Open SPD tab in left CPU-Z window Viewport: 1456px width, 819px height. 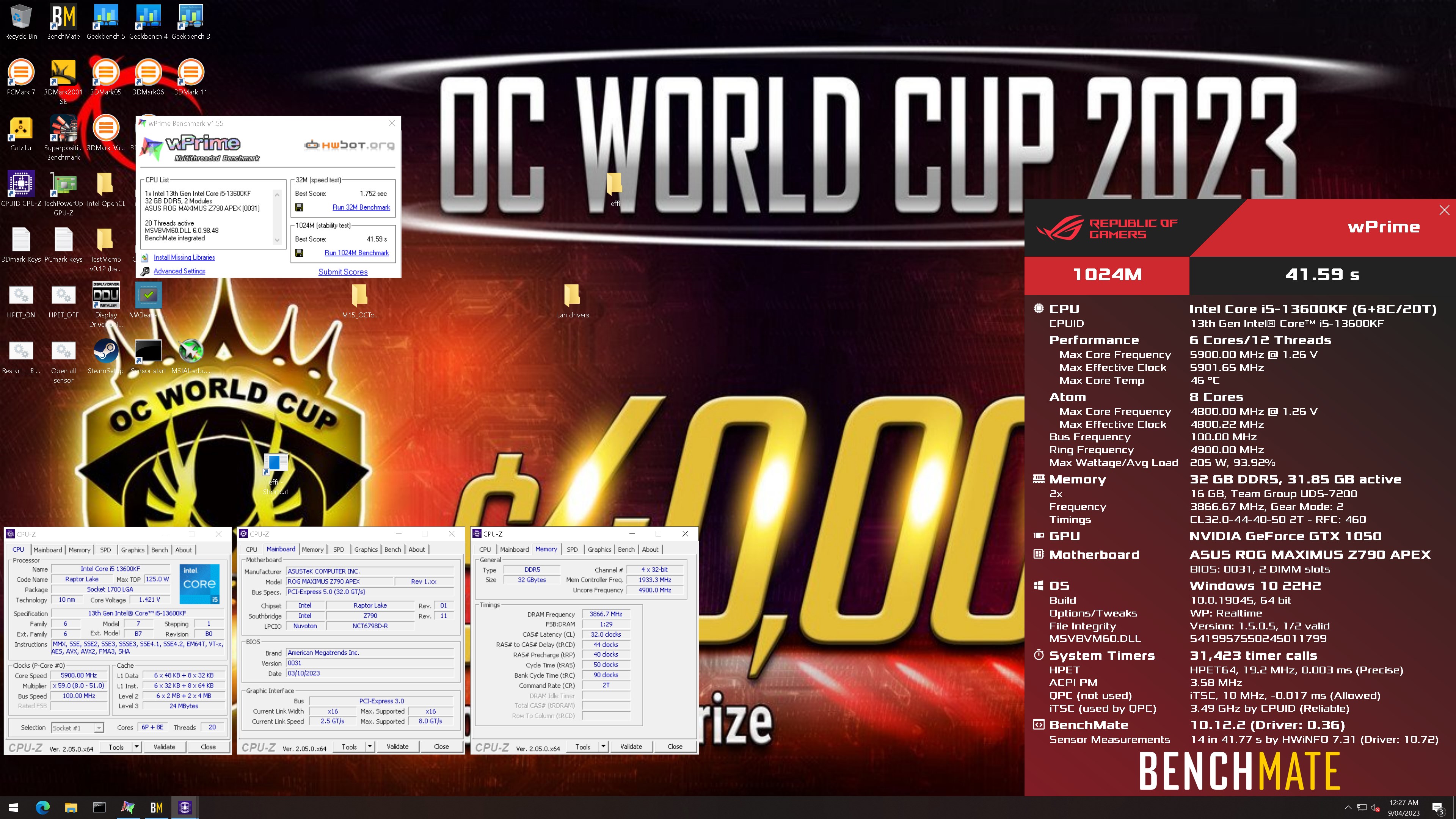pyautogui.click(x=106, y=550)
